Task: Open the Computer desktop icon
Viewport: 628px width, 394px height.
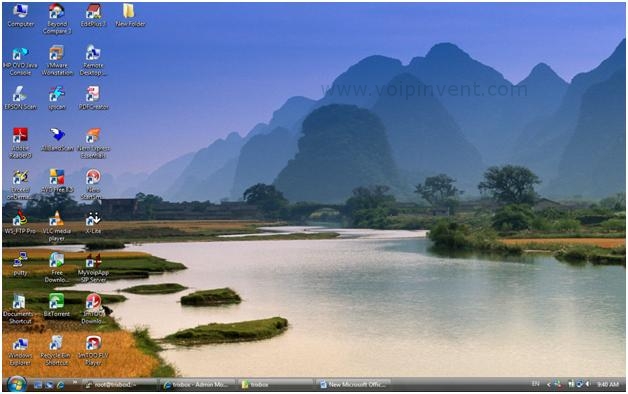Action: (x=20, y=16)
